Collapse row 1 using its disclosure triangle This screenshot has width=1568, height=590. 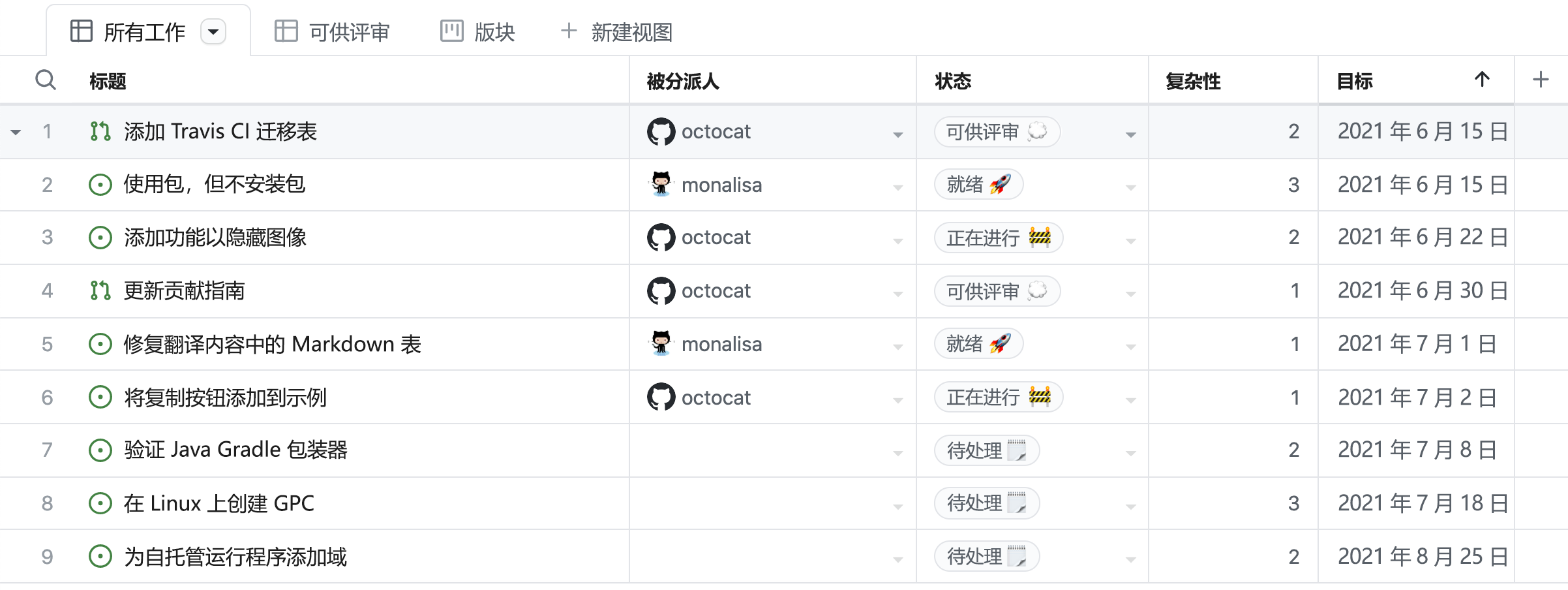pos(16,132)
